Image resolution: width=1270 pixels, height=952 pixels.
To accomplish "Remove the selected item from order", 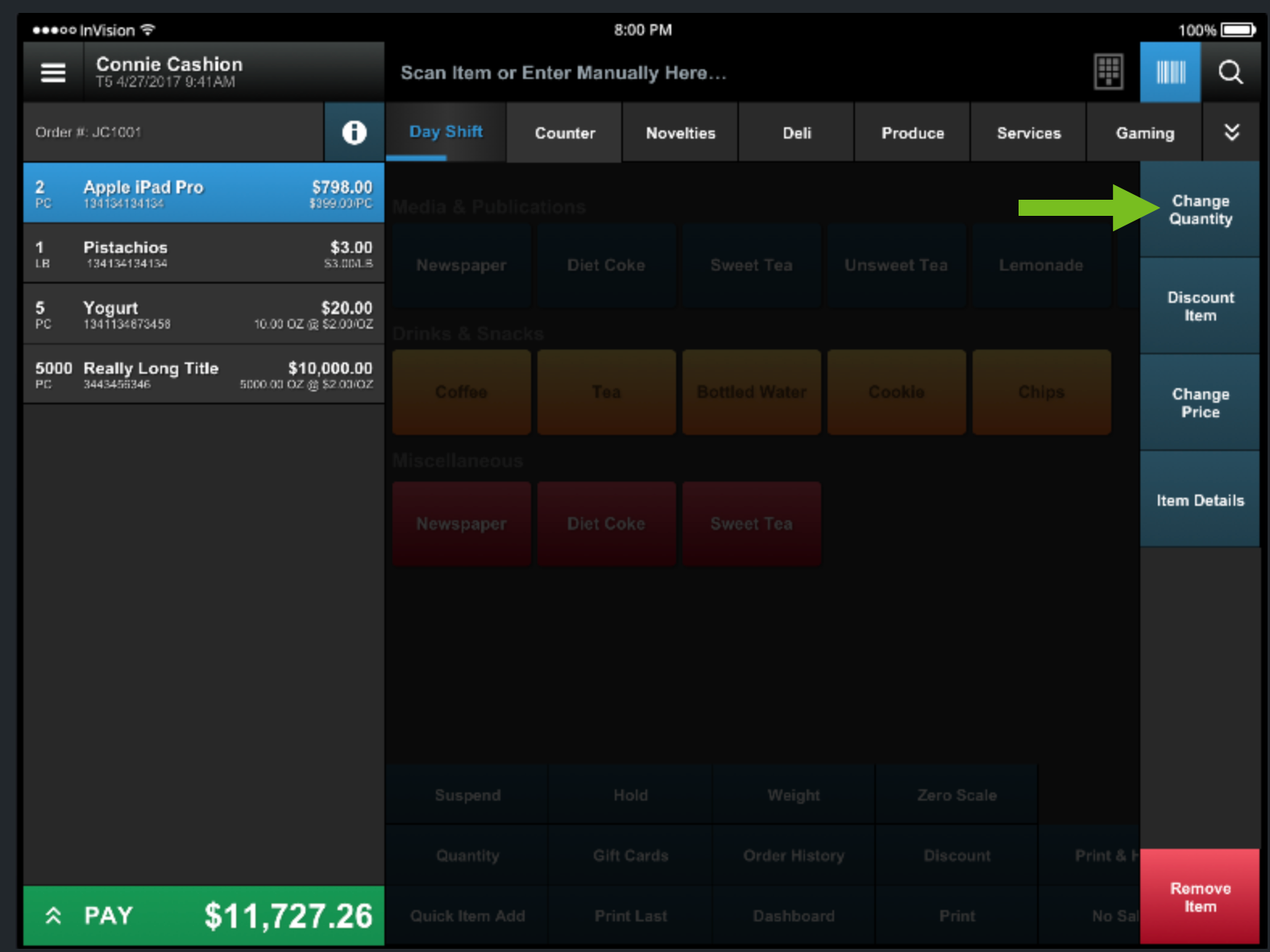I will (1200, 896).
